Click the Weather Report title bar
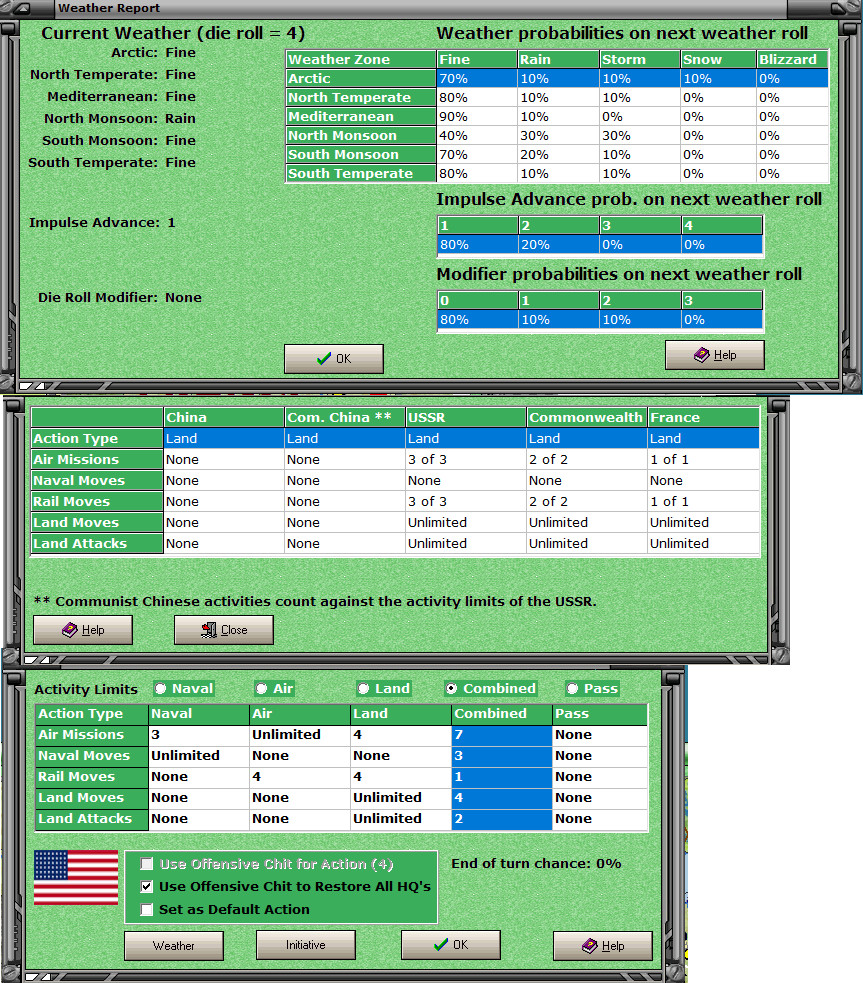Image resolution: width=863 pixels, height=983 pixels. [420, 8]
